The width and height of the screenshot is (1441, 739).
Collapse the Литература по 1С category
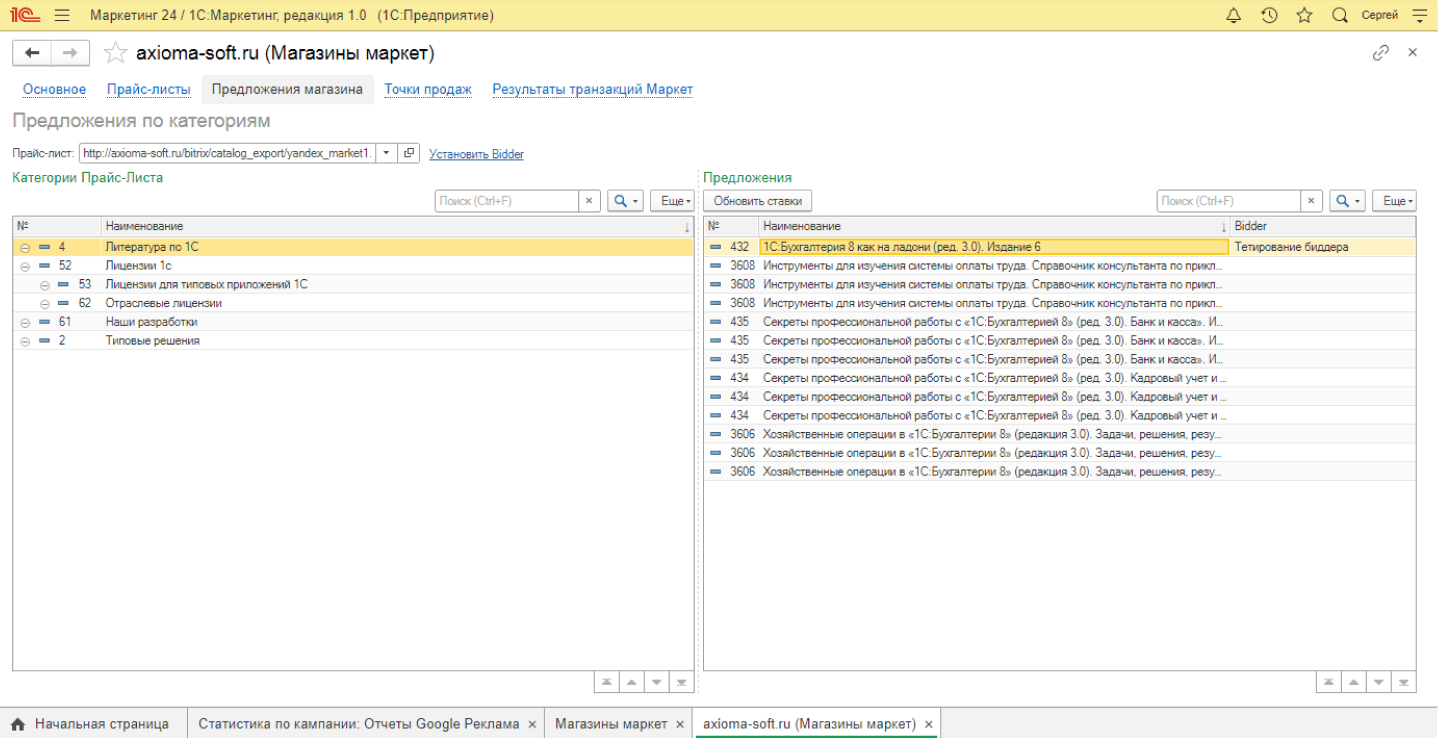click(24, 247)
